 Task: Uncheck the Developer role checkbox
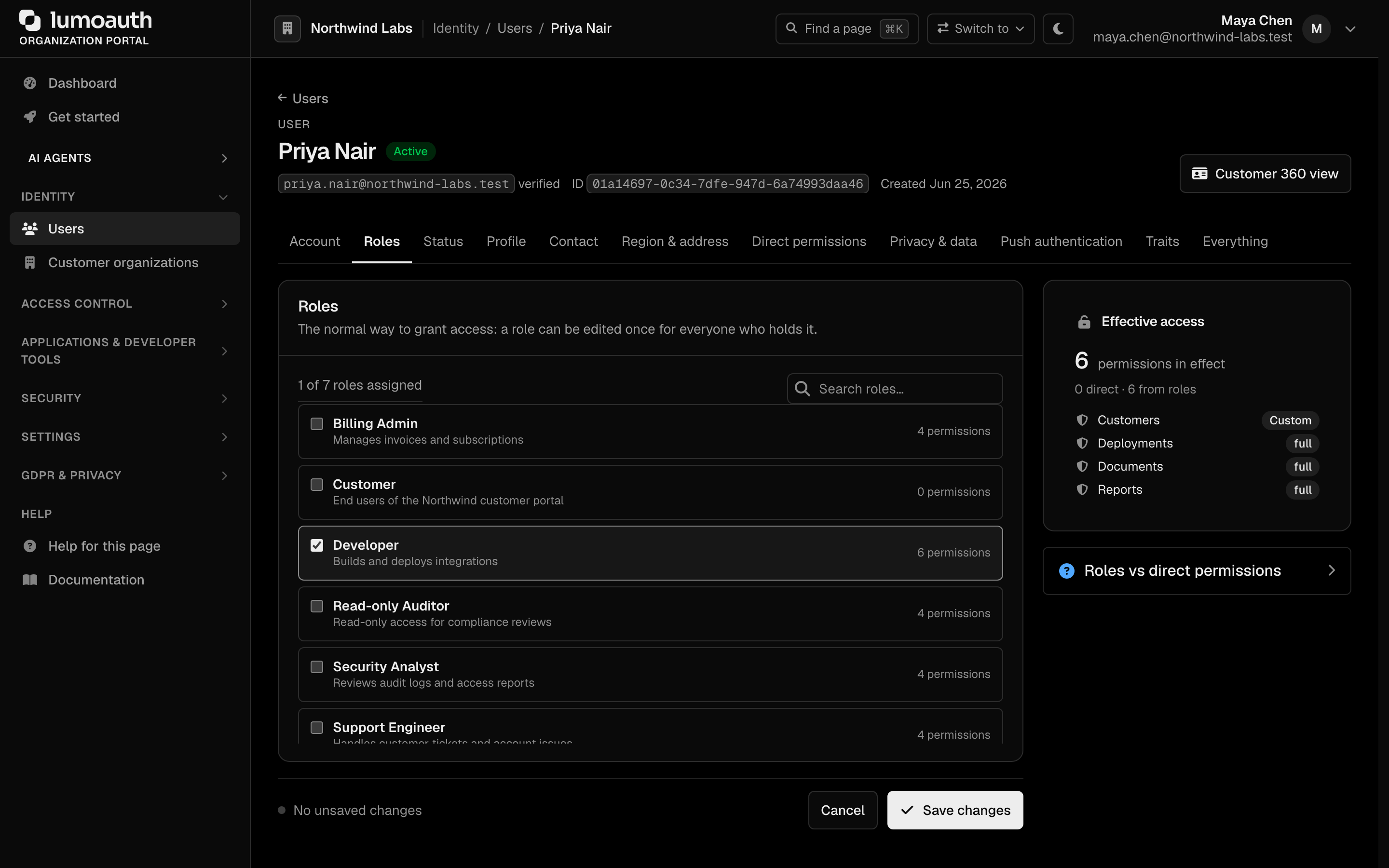[317, 545]
